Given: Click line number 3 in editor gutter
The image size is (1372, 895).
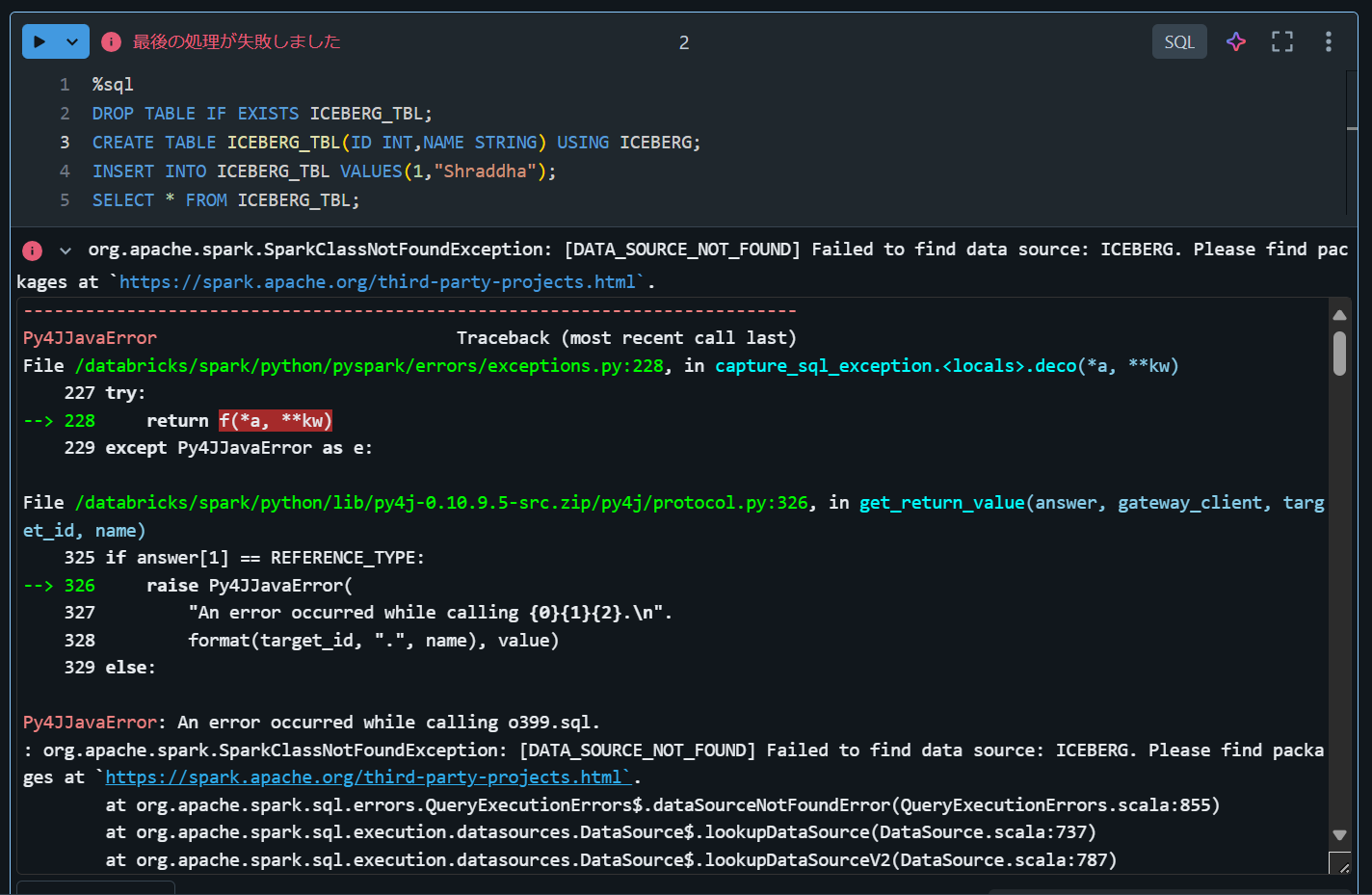Looking at the screenshot, I should click(x=65, y=143).
